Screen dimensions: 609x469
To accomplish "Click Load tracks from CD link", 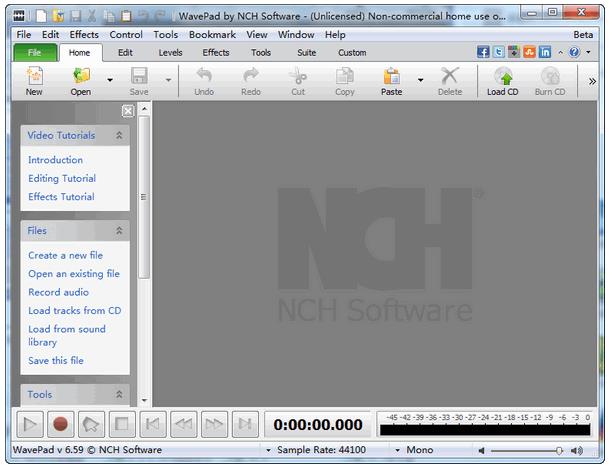I will pyautogui.click(x=75, y=311).
